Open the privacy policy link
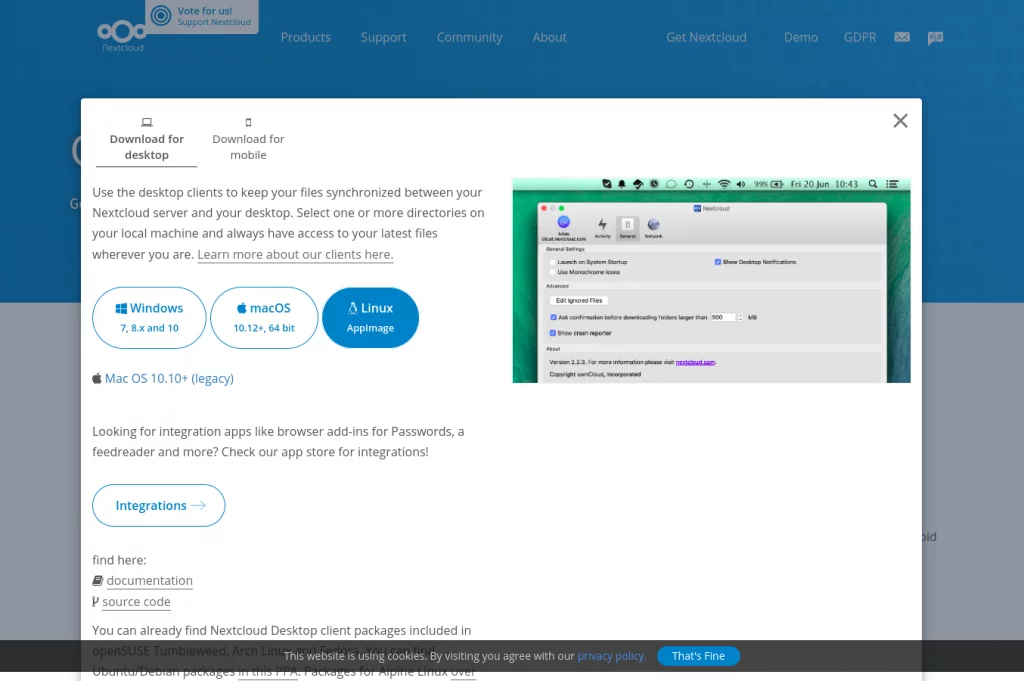Screen dimensions: 1024x681 (611, 656)
